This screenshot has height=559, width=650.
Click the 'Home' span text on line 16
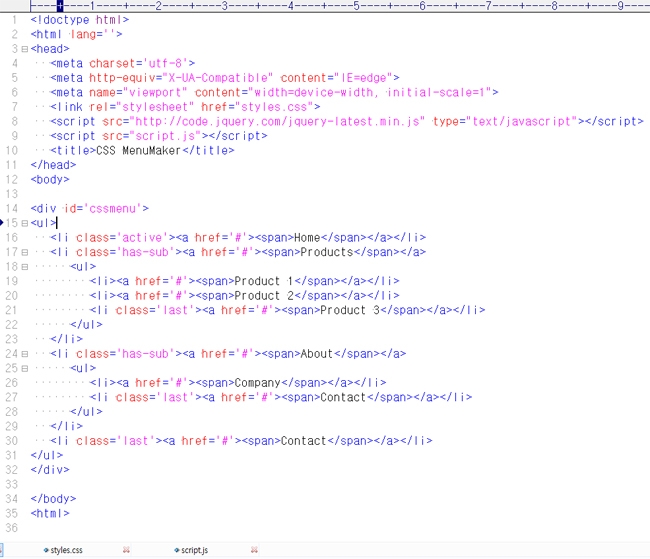tap(307, 238)
